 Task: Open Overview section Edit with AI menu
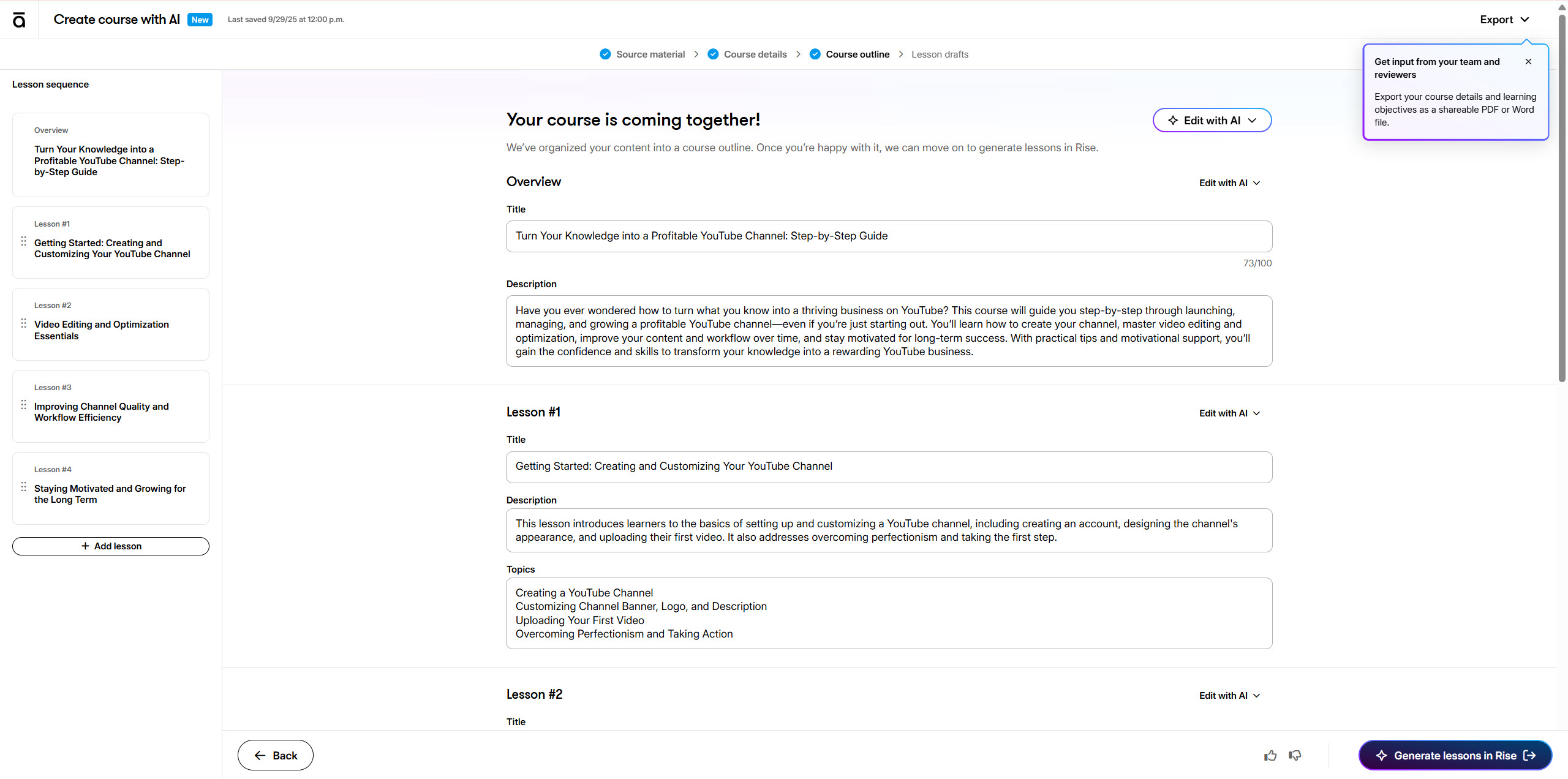click(x=1229, y=183)
